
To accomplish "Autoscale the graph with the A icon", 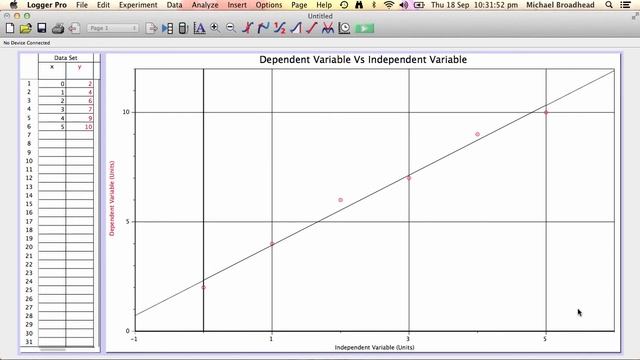I will click(199, 28).
